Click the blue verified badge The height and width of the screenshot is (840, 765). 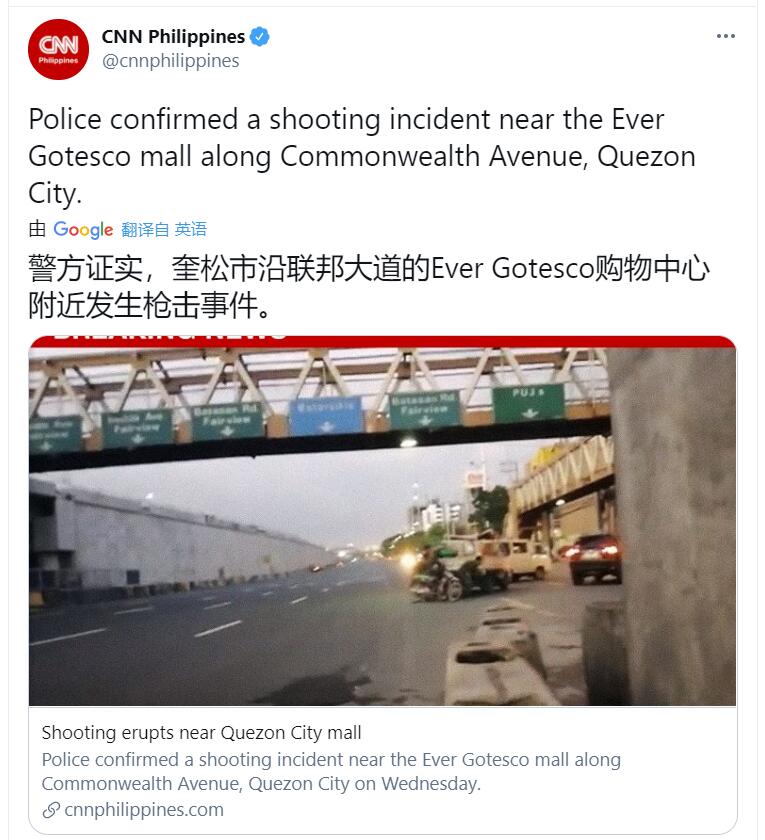click(x=260, y=37)
